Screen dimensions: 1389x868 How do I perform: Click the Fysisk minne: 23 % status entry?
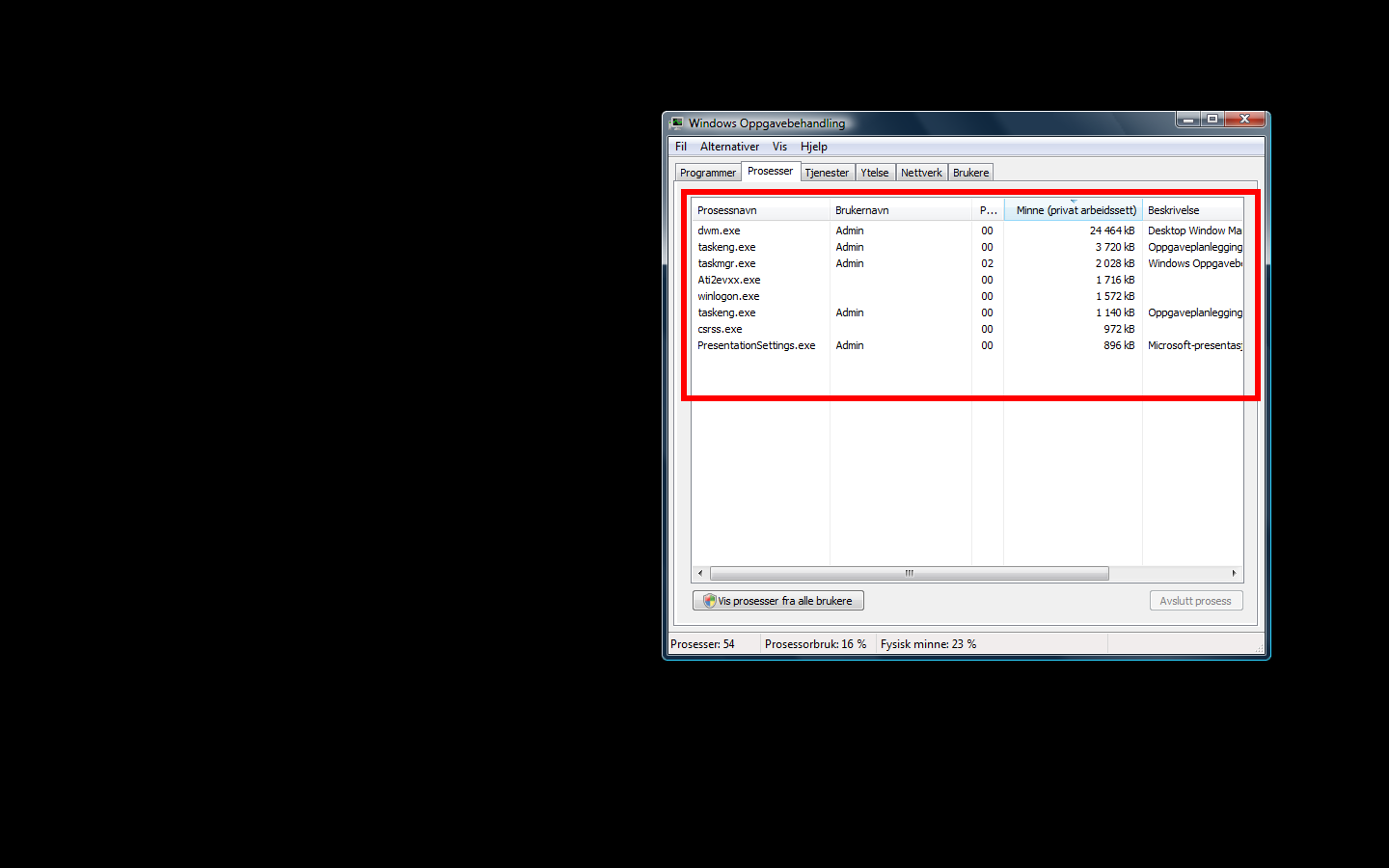(928, 644)
